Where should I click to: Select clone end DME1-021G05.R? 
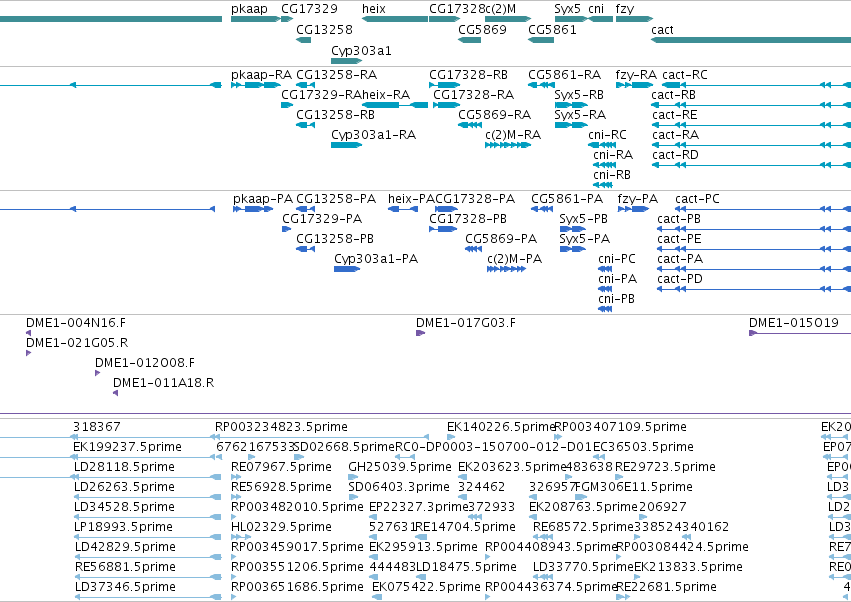point(29,353)
